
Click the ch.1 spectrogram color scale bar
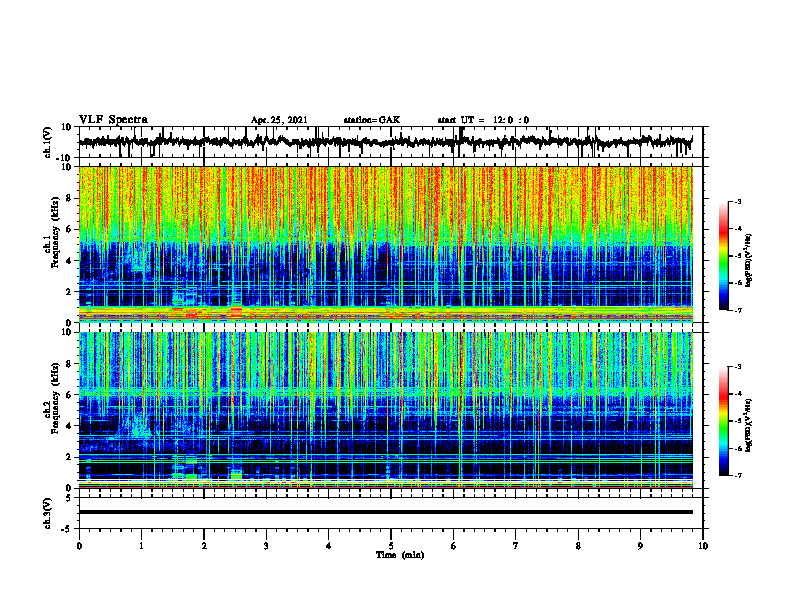[x=723, y=256]
